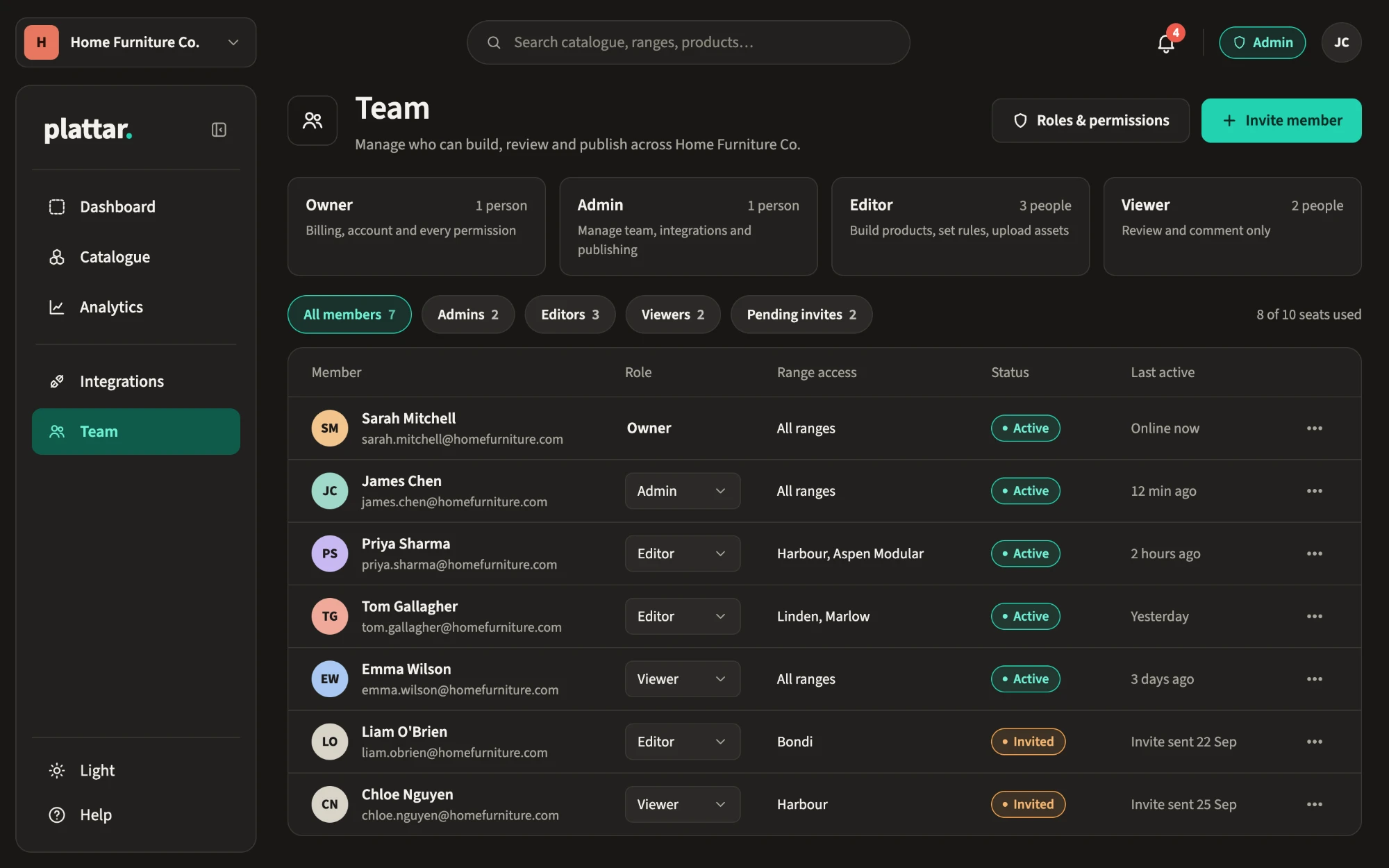Click Chloe Nguyen's CN avatar
1389x868 pixels.
(329, 804)
